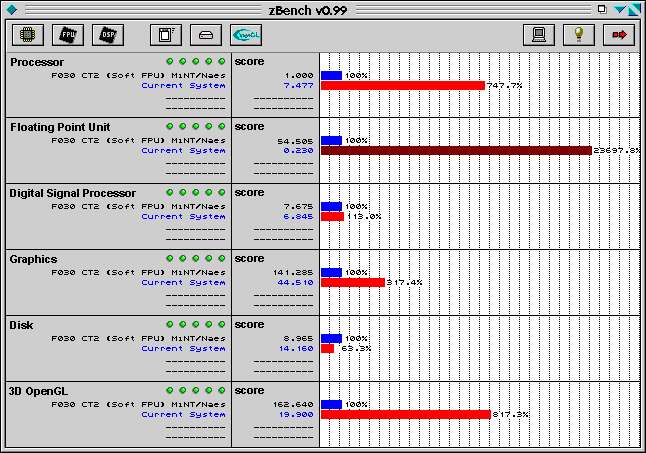This screenshot has width=646, height=453.
Task: Click middle green LED in Graphics row
Action: point(196,259)
